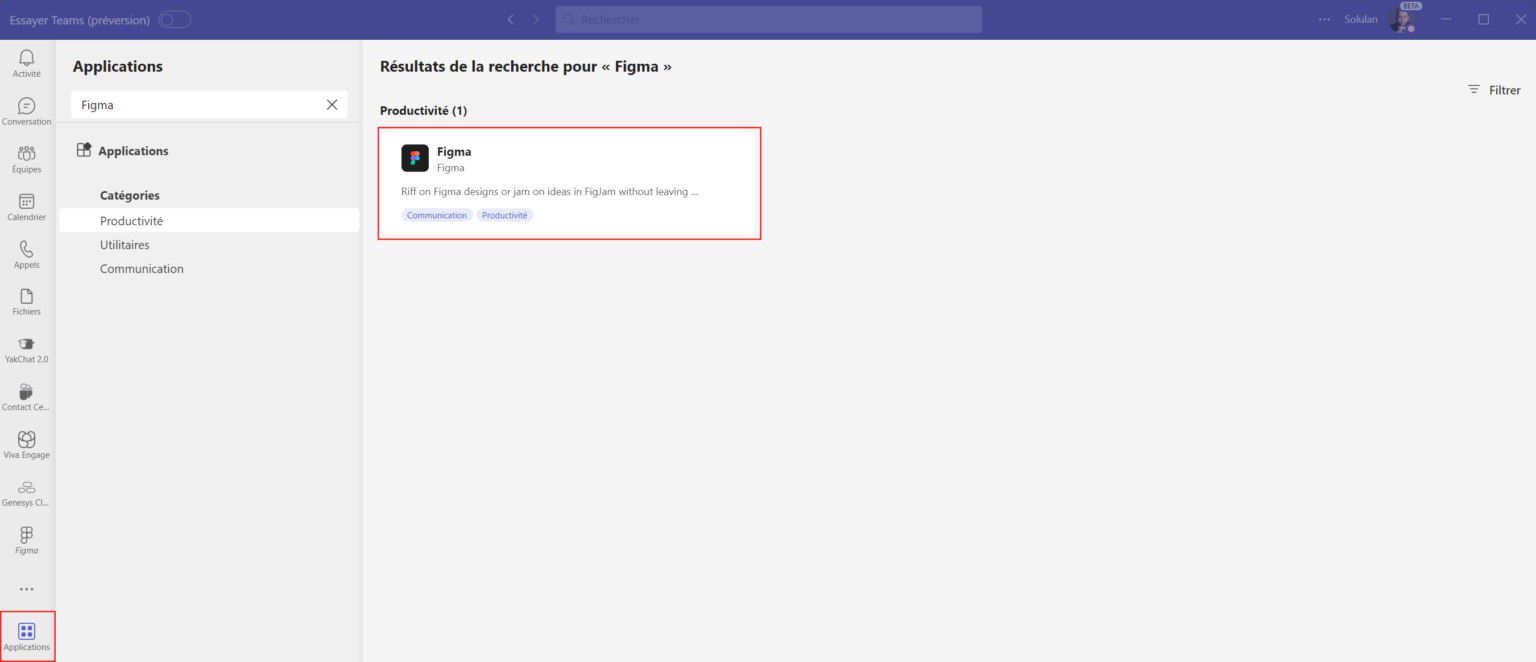
Task: Open Genesys Cloud from the left rail
Action: [x=26, y=489]
